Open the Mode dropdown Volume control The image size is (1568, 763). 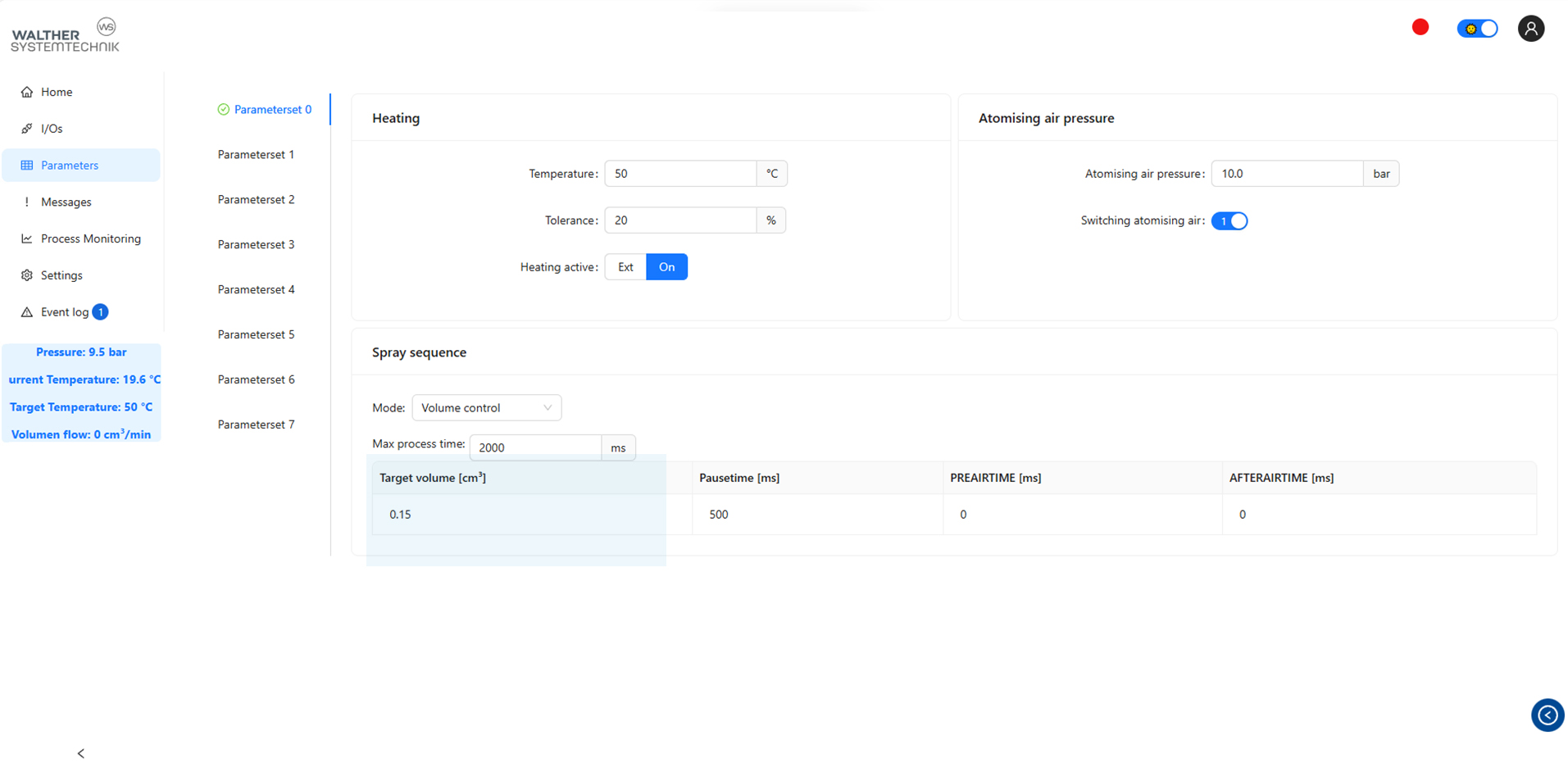point(486,408)
